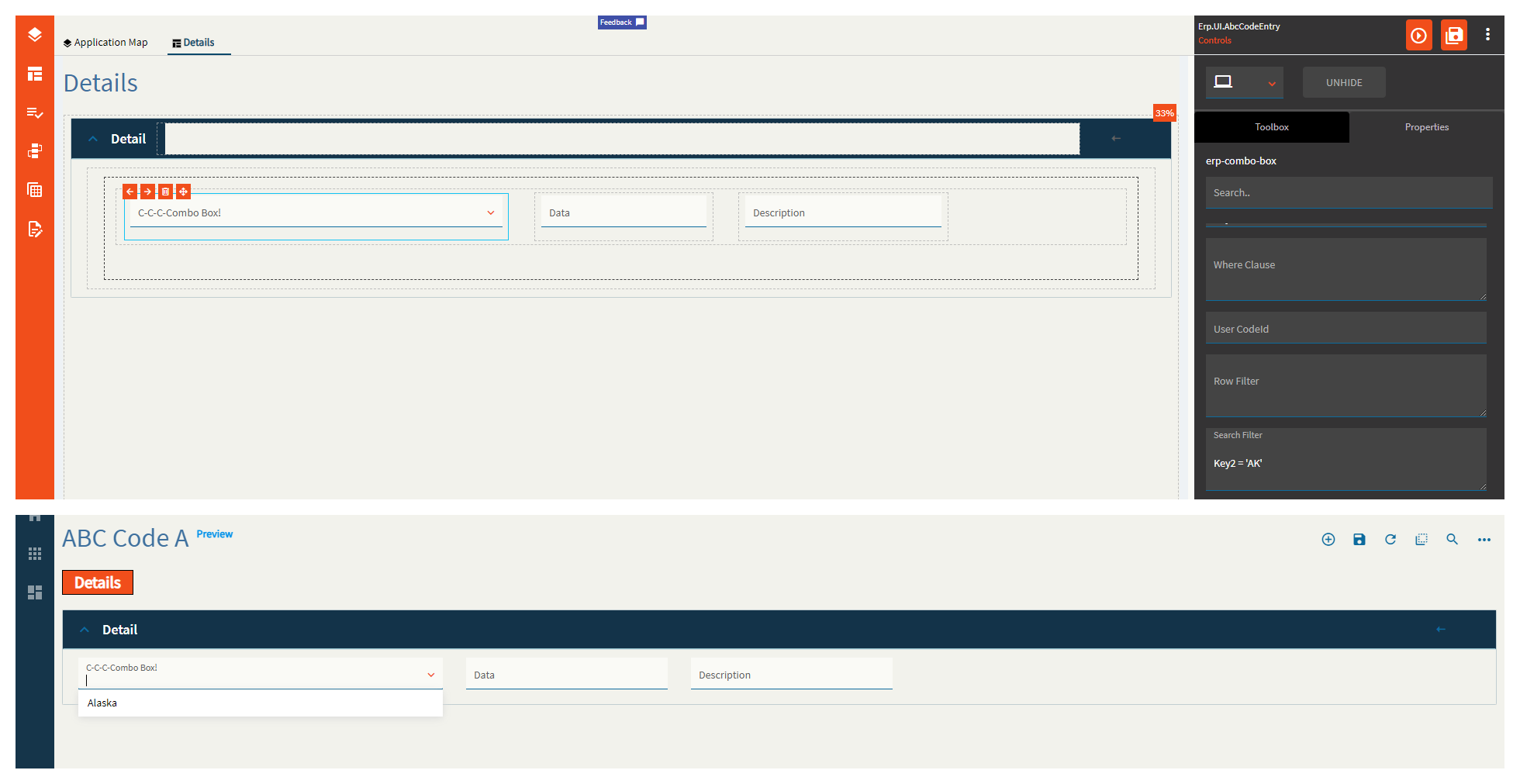The image size is (1520, 784).
Task: Open search in the preview toolbar
Action: [1453, 540]
